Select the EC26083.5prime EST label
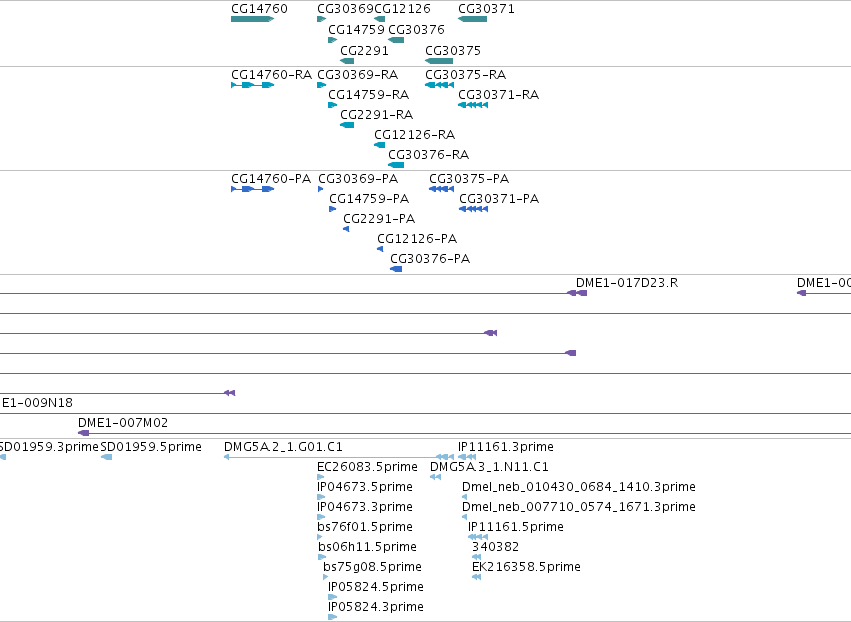851x622 pixels. (367, 467)
